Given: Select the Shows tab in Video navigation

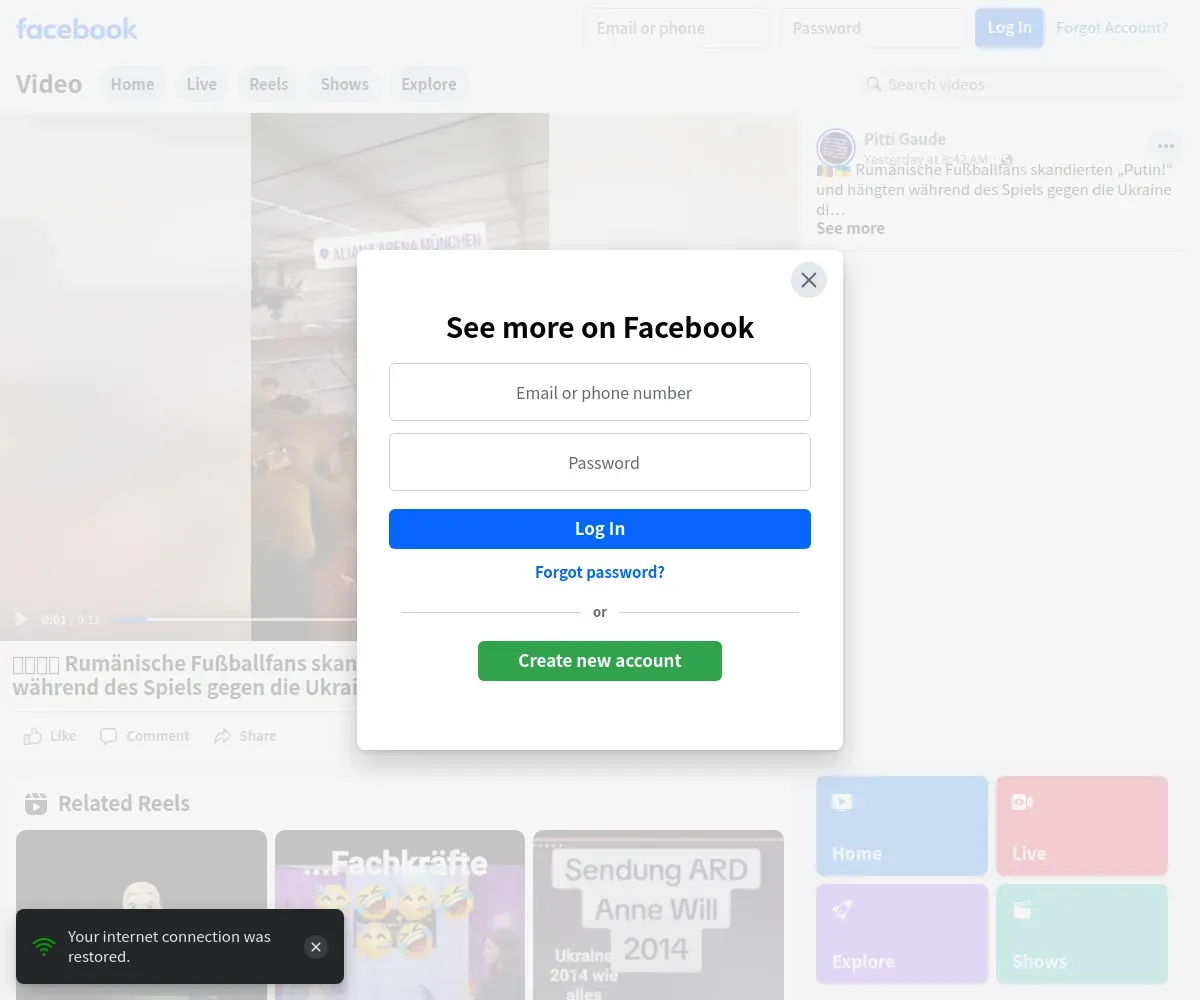Looking at the screenshot, I should (x=345, y=84).
